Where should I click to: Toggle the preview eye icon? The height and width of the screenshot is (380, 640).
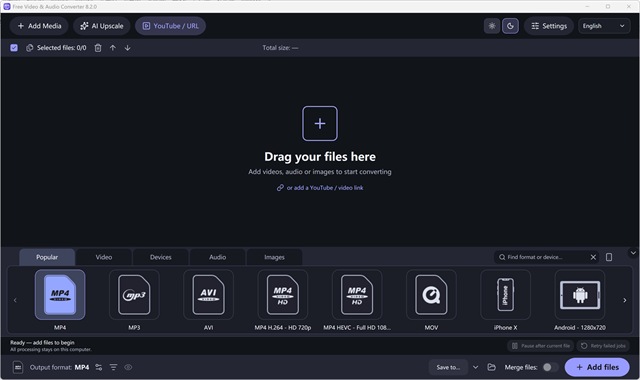(x=128, y=367)
